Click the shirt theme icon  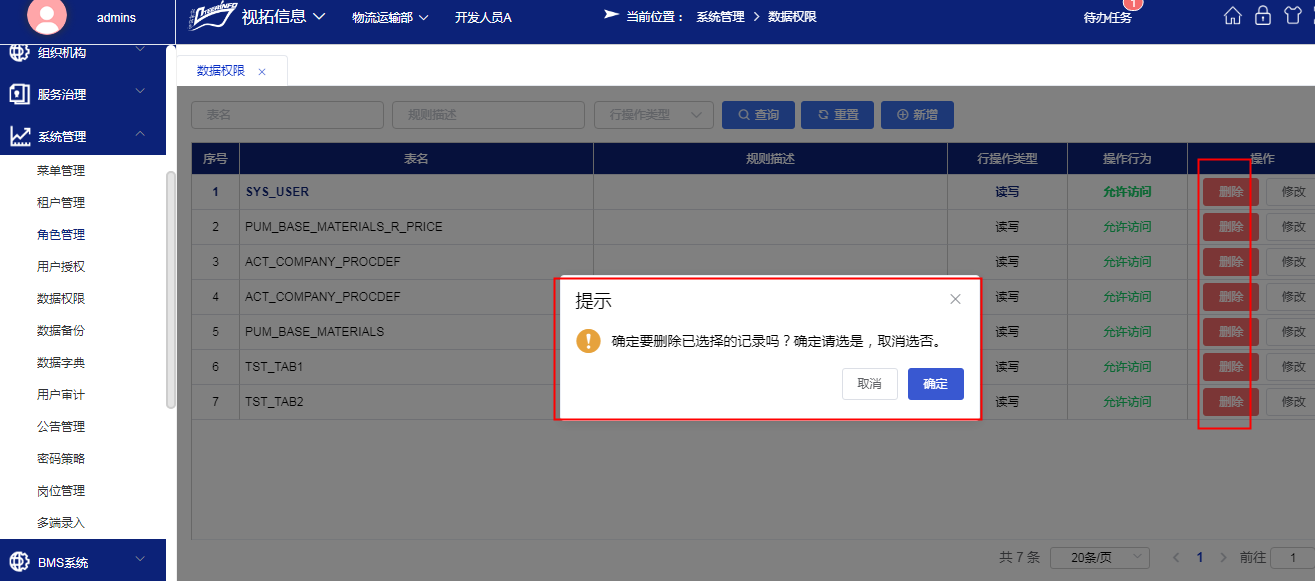[x=1291, y=16]
